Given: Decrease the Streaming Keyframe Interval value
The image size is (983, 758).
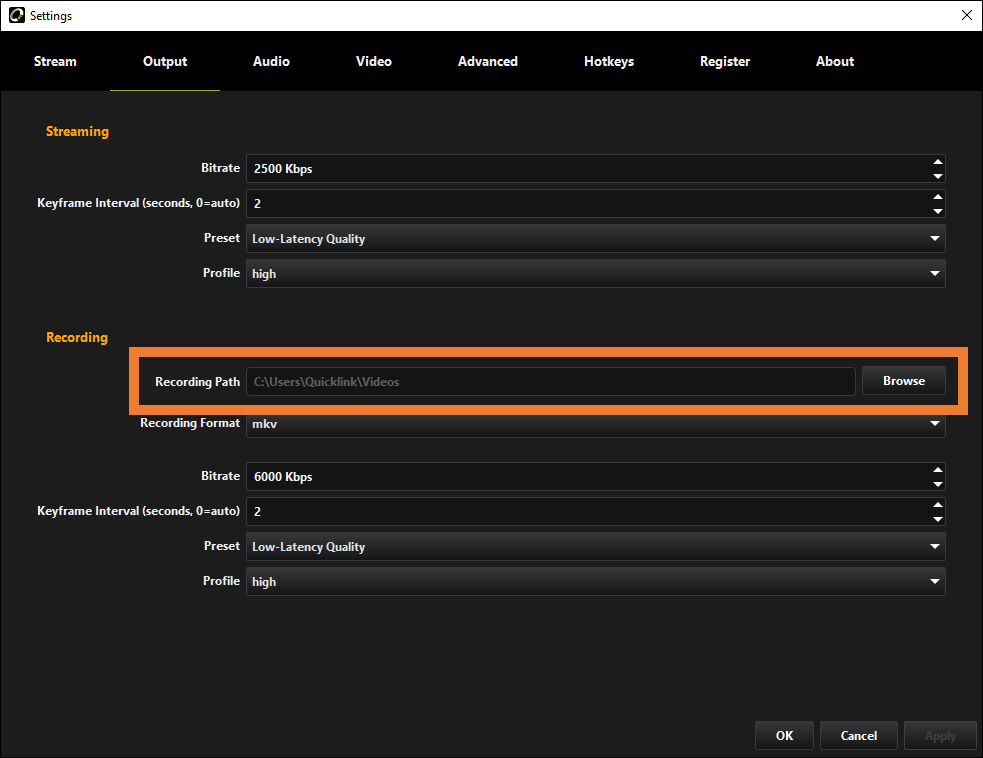Looking at the screenshot, I should click(x=938, y=211).
